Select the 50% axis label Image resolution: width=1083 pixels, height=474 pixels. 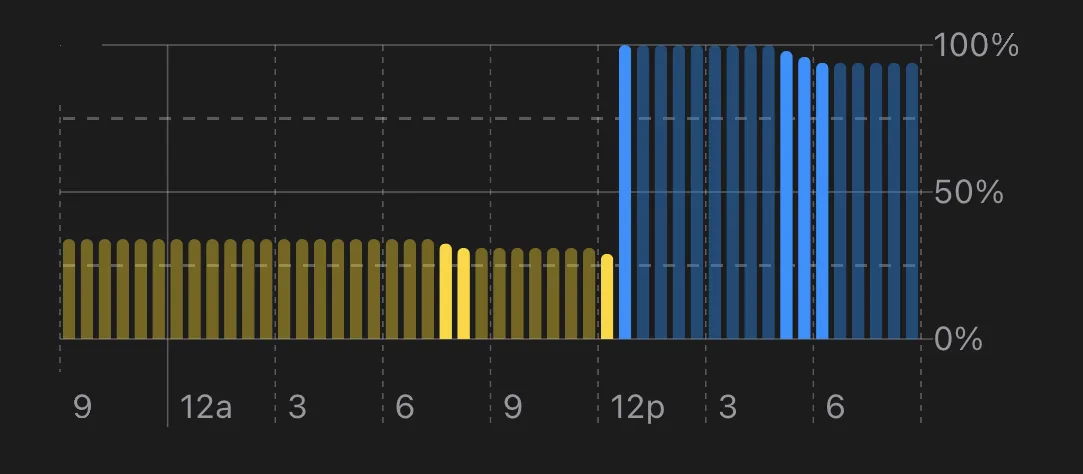tap(968, 193)
